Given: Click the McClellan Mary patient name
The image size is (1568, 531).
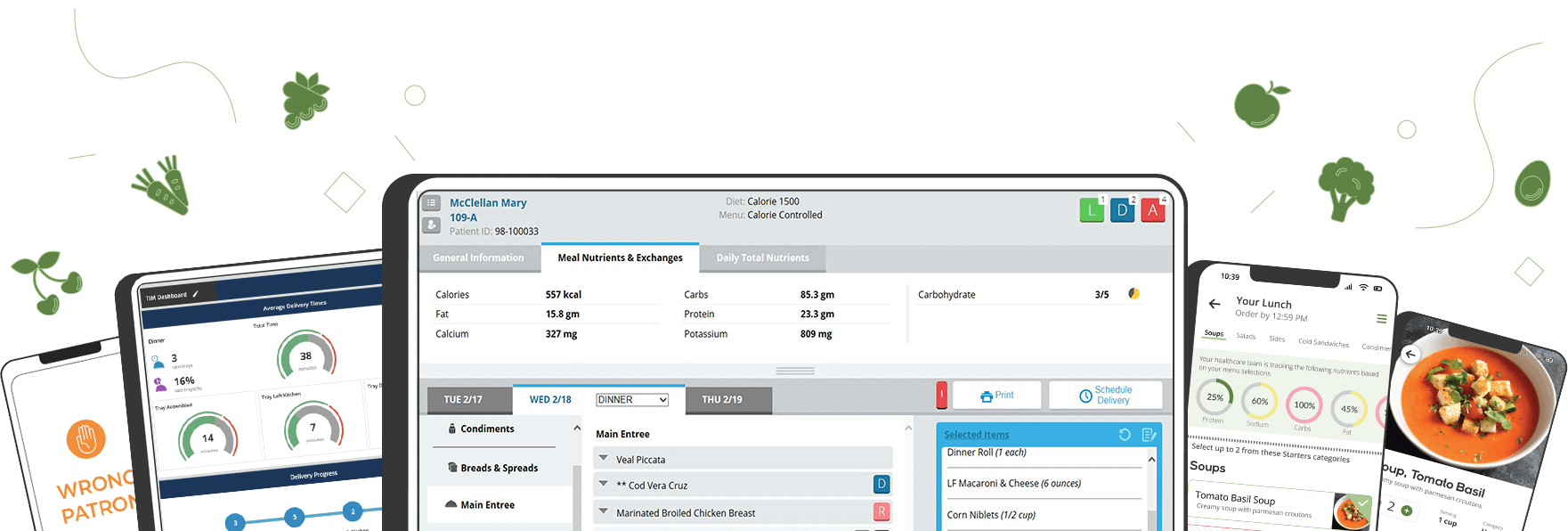Looking at the screenshot, I should click(x=488, y=203).
